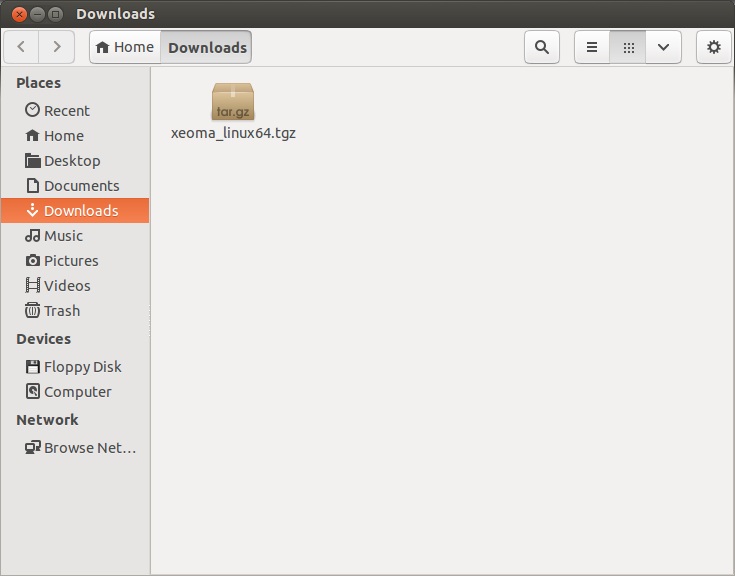This screenshot has width=735, height=576.
Task: Open Pictures from the sidebar
Action: [x=70, y=261]
